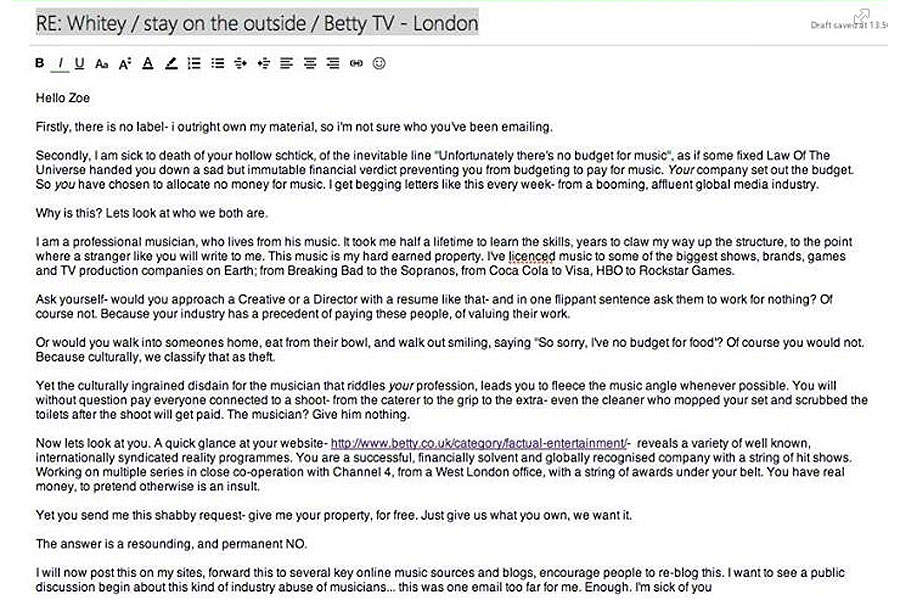Center the text alignment
Screen dimensions: 900x600
(x=309, y=63)
